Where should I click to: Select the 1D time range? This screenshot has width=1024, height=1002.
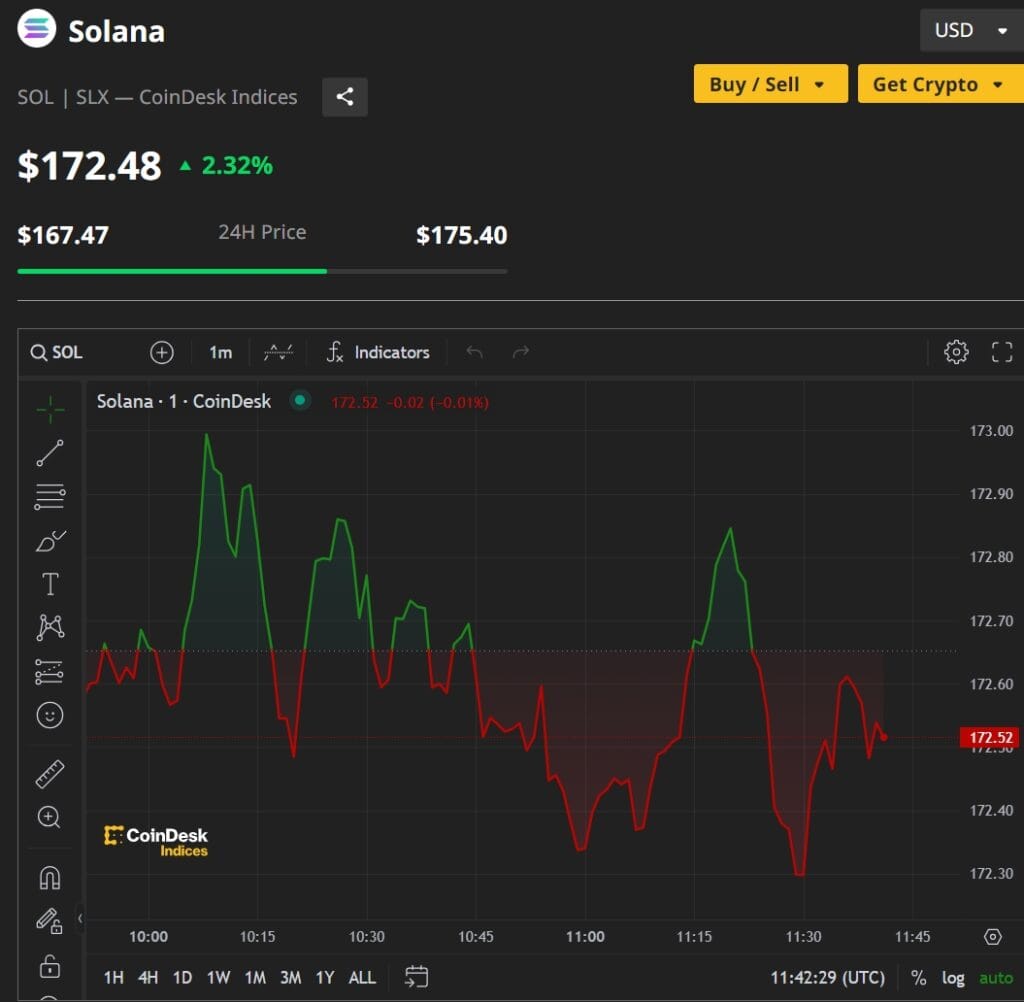point(182,977)
